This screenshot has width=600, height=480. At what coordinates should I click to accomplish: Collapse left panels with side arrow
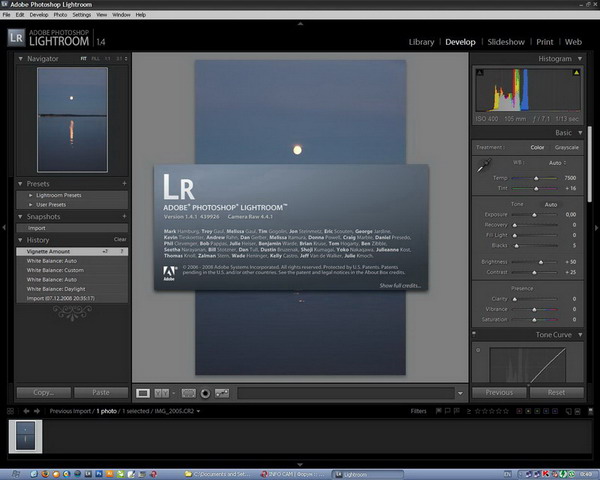click(x=4, y=227)
